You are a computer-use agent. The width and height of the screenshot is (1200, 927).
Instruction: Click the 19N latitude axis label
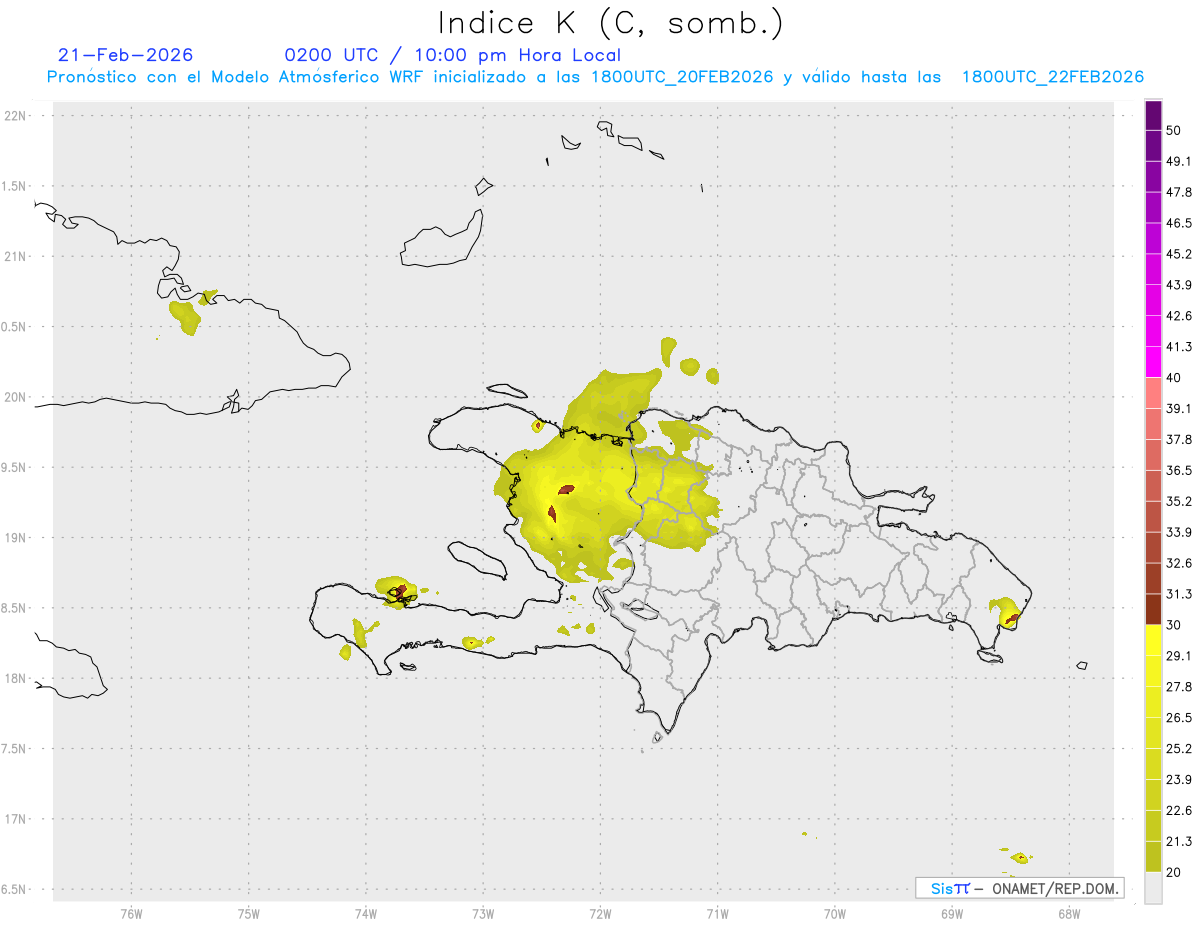17,537
